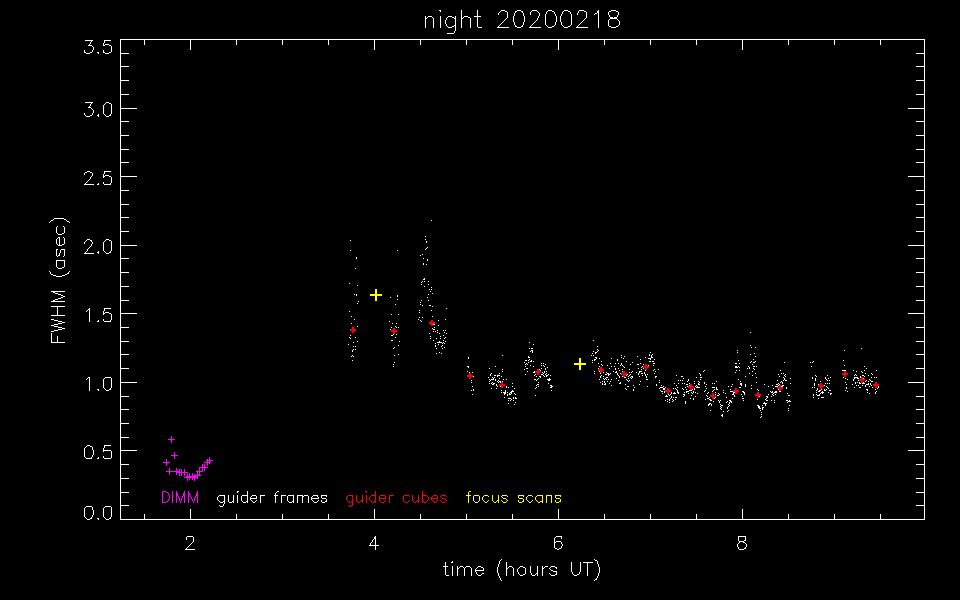
Task: Click the y-axis tick label '1.5'
Action: tap(98, 316)
